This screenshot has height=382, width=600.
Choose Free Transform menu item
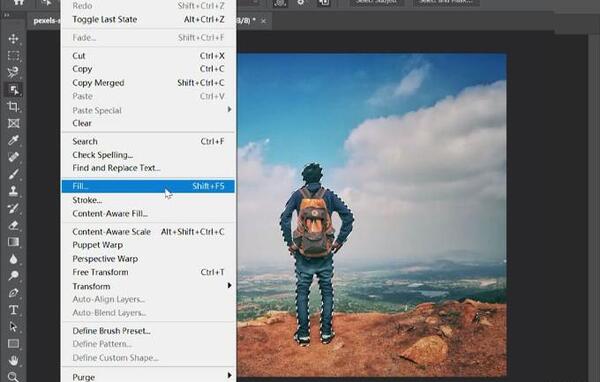point(148,272)
